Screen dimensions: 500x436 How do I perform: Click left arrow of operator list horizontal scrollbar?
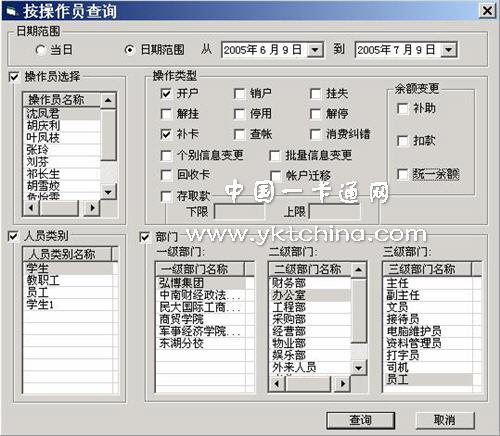31,208
